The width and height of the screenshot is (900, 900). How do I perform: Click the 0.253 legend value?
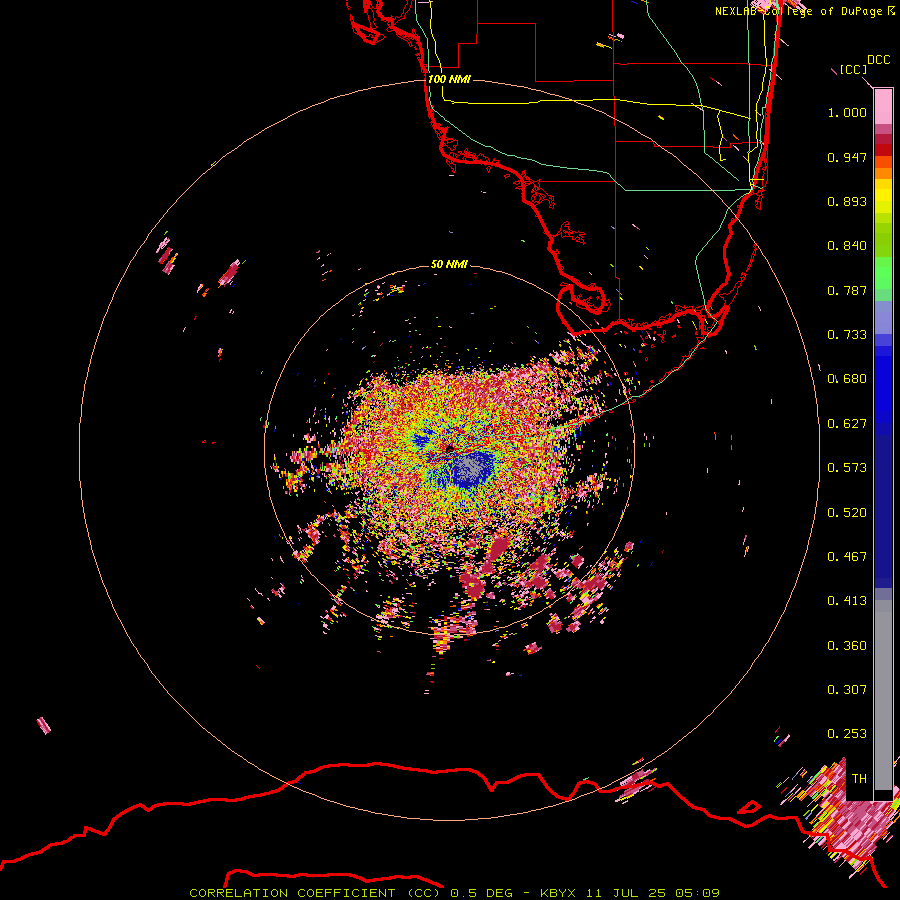click(x=847, y=734)
